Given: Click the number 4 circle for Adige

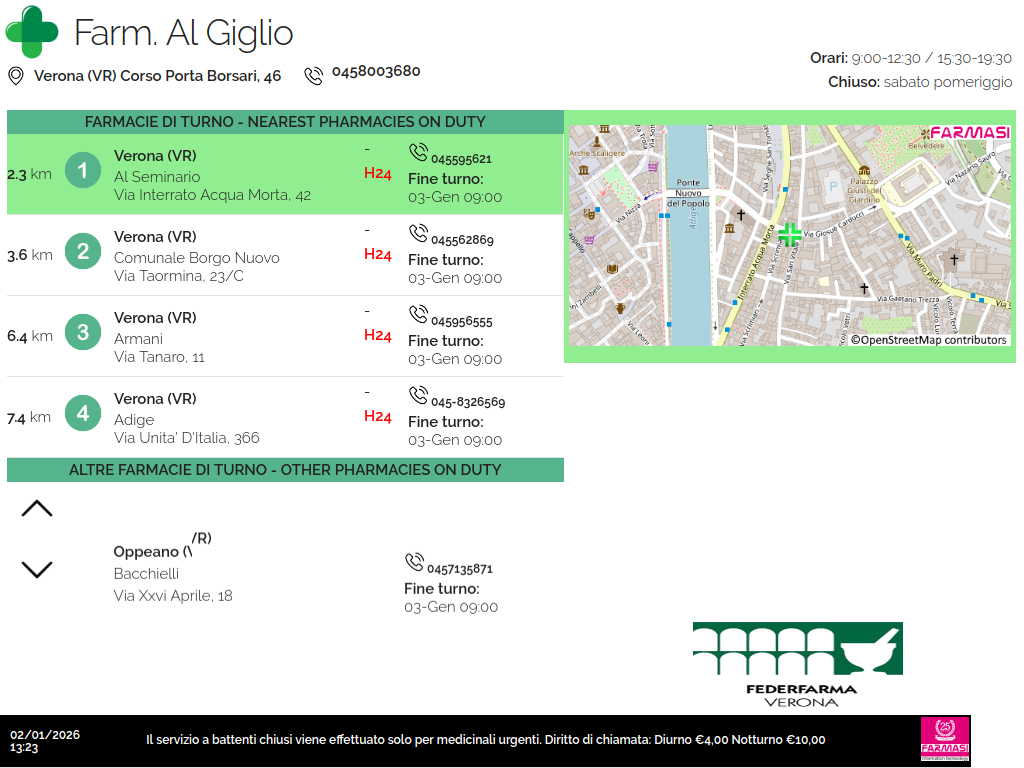Looking at the screenshot, I should tap(83, 414).
